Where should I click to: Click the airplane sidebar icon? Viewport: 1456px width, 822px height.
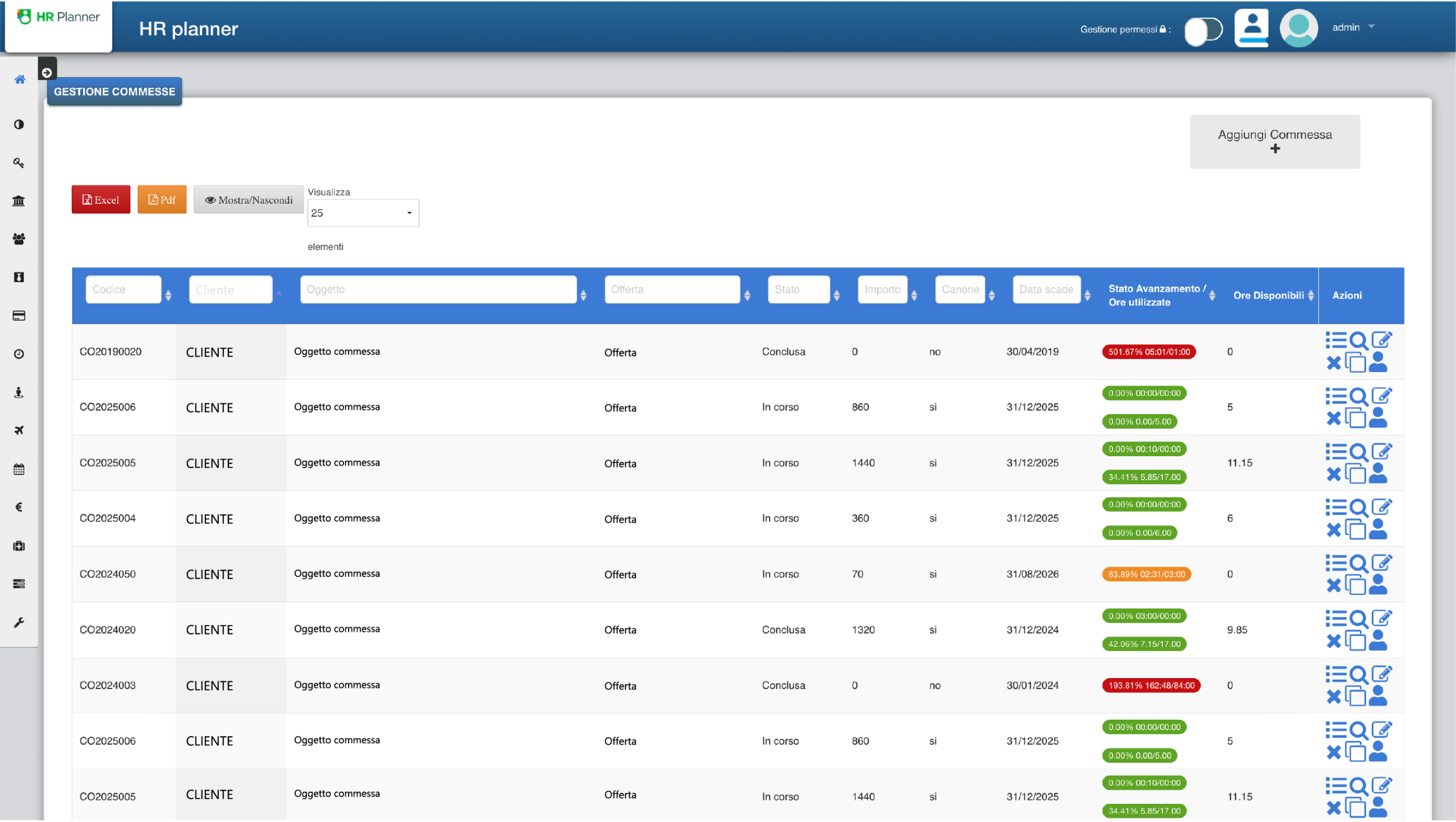(x=19, y=431)
